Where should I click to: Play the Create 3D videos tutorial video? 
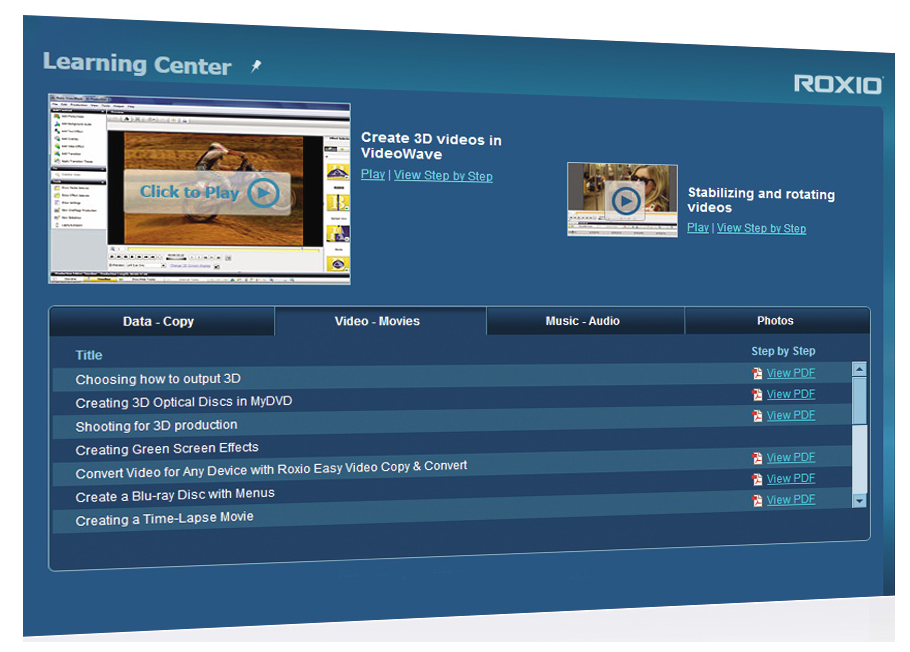pos(262,192)
